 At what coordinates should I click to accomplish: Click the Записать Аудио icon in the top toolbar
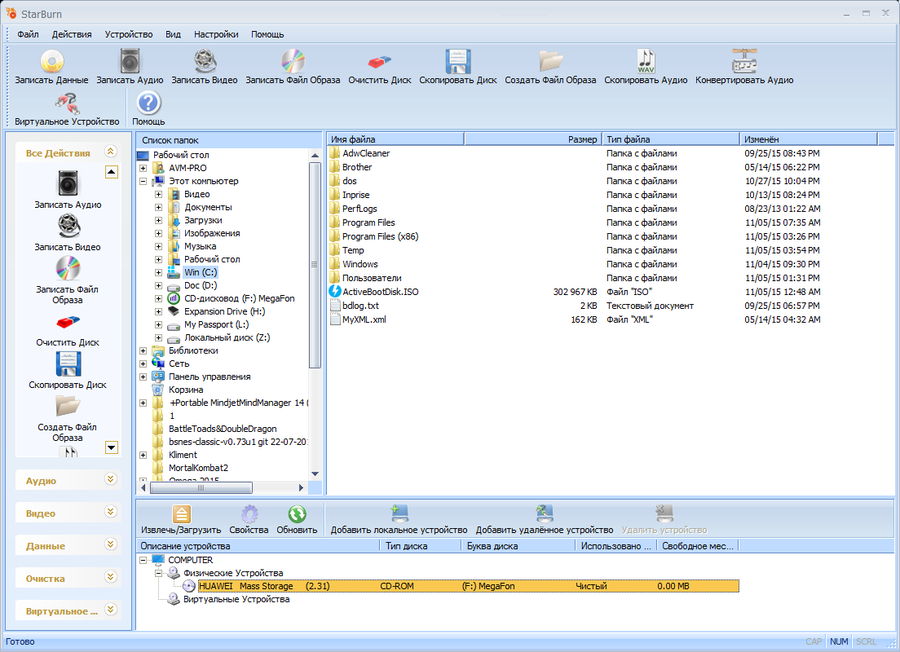(129, 62)
